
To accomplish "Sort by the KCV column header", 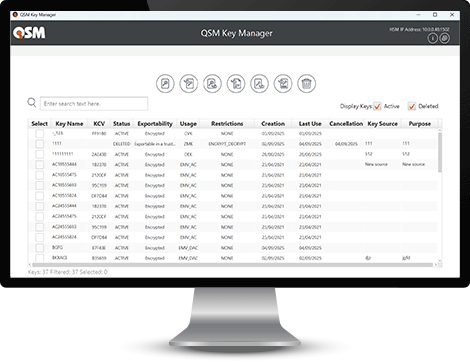I will (x=99, y=124).
